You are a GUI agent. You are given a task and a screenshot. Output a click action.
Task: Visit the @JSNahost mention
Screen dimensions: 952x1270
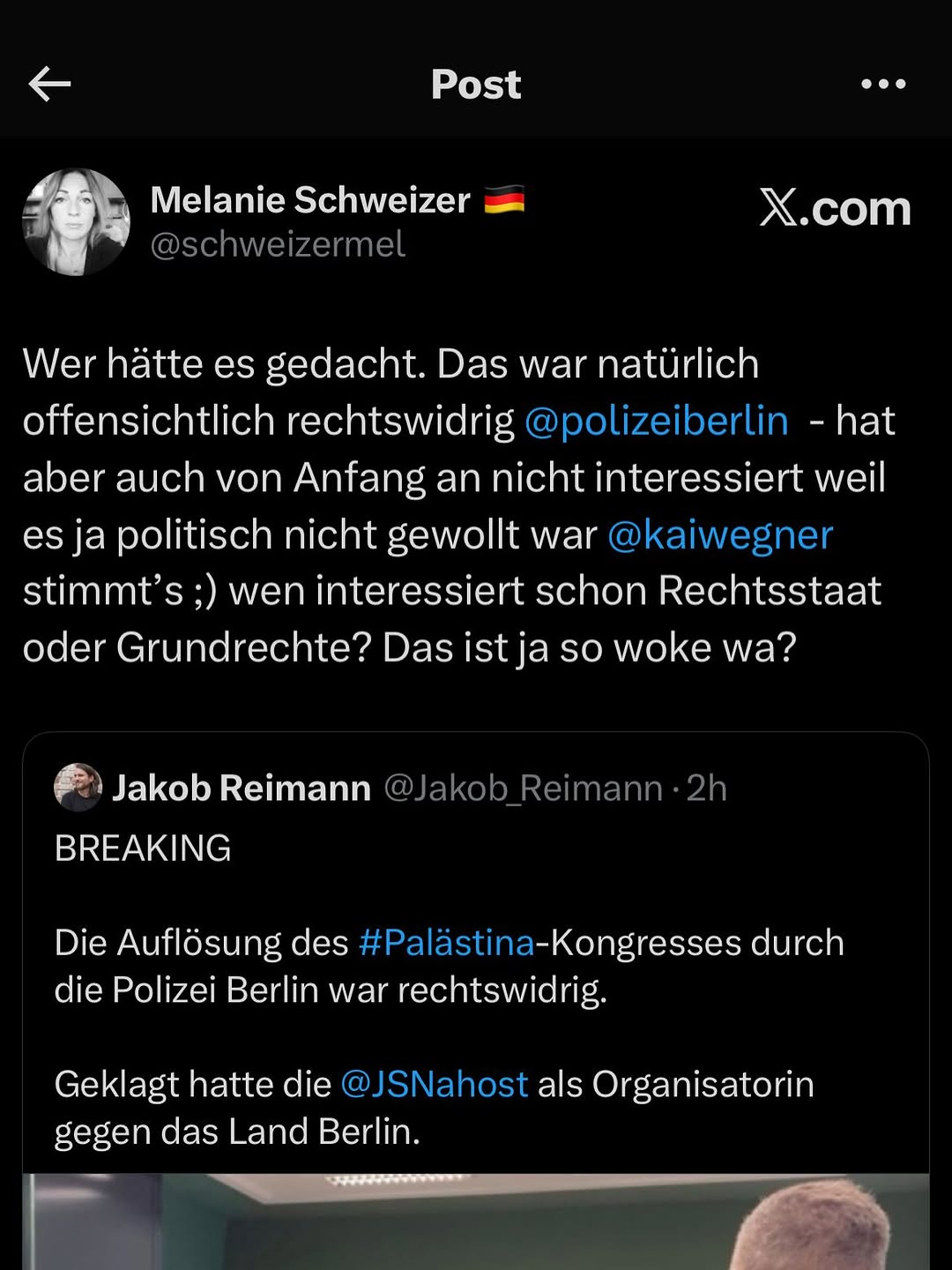tap(434, 1084)
